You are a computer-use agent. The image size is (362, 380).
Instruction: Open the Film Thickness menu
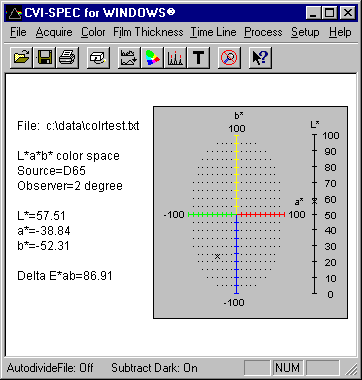pyautogui.click(x=148, y=32)
